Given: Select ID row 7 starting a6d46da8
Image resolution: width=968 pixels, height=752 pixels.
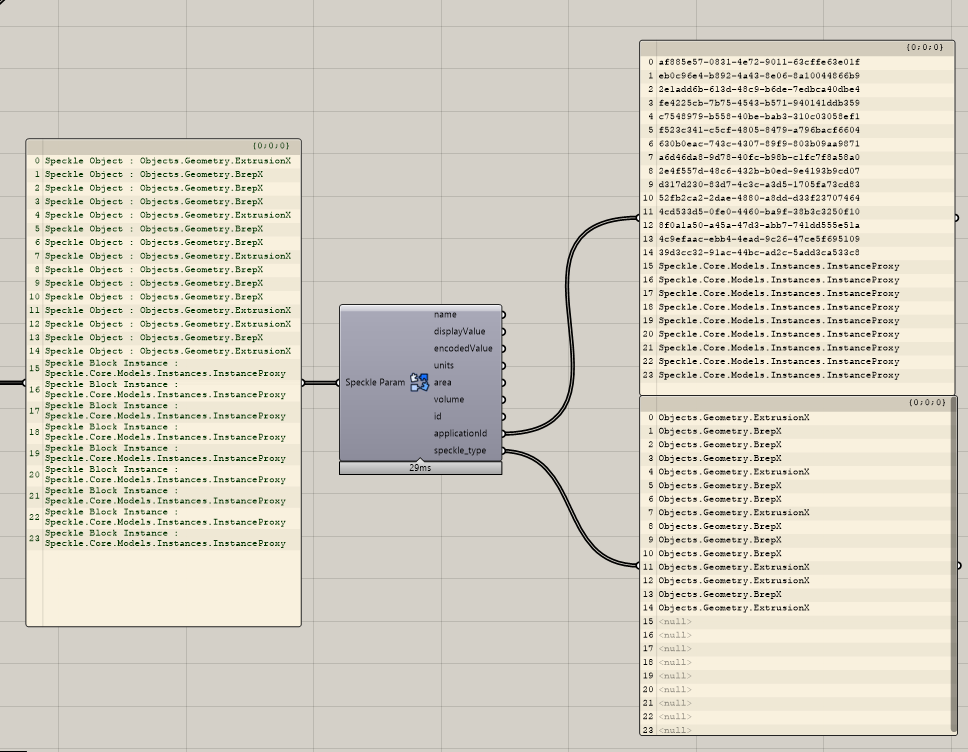Looking at the screenshot, I should point(759,157).
